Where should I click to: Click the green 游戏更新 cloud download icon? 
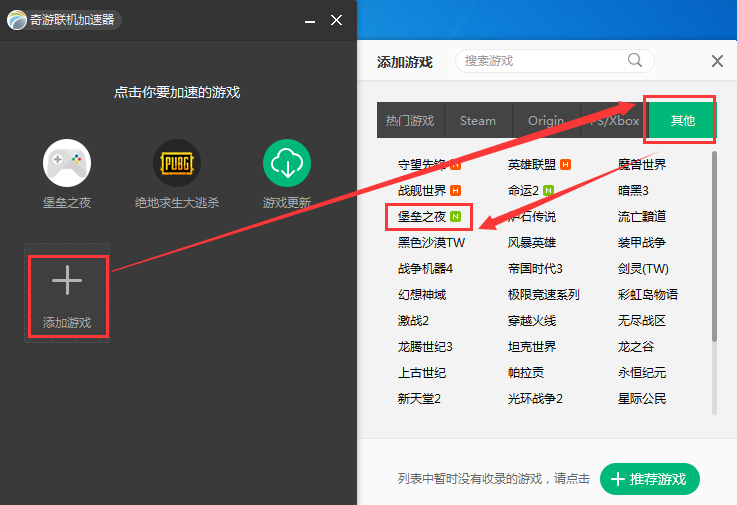(x=287, y=163)
